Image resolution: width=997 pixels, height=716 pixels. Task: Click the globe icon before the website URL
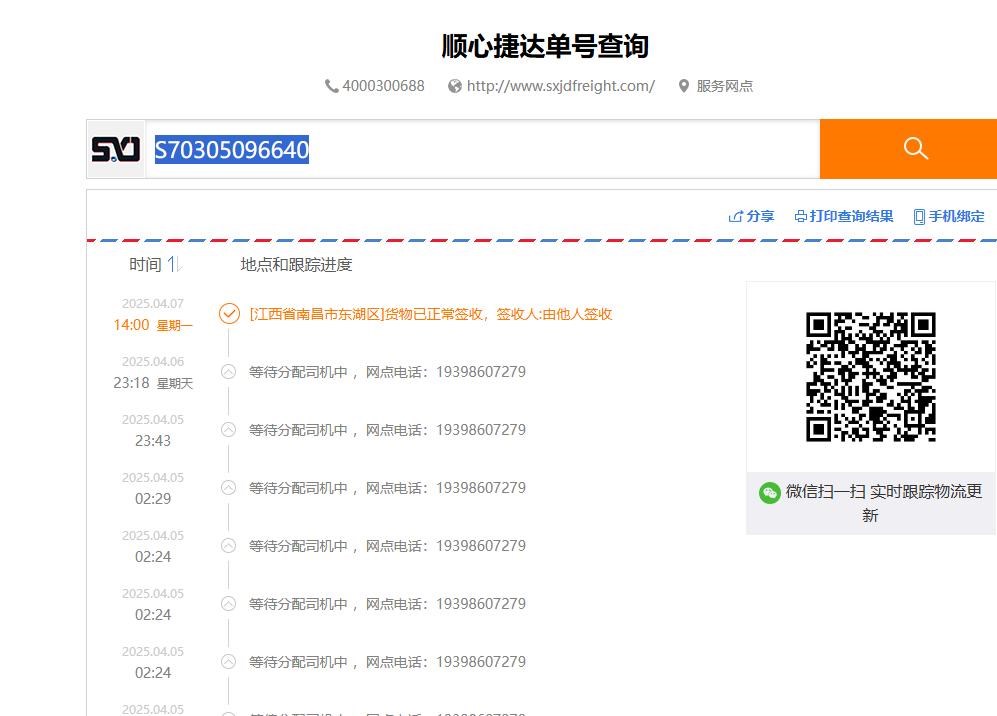[455, 86]
